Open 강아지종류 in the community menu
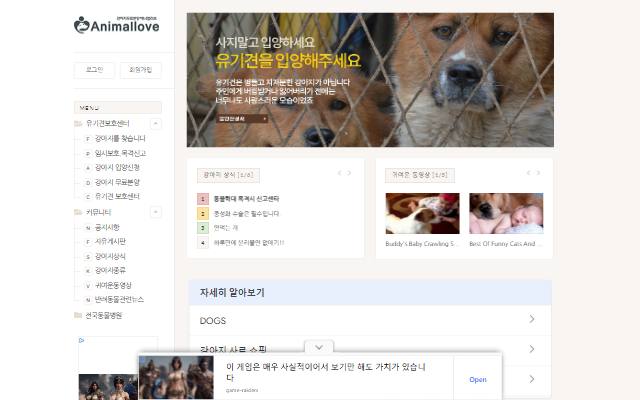The height and width of the screenshot is (400, 640). pos(110,271)
